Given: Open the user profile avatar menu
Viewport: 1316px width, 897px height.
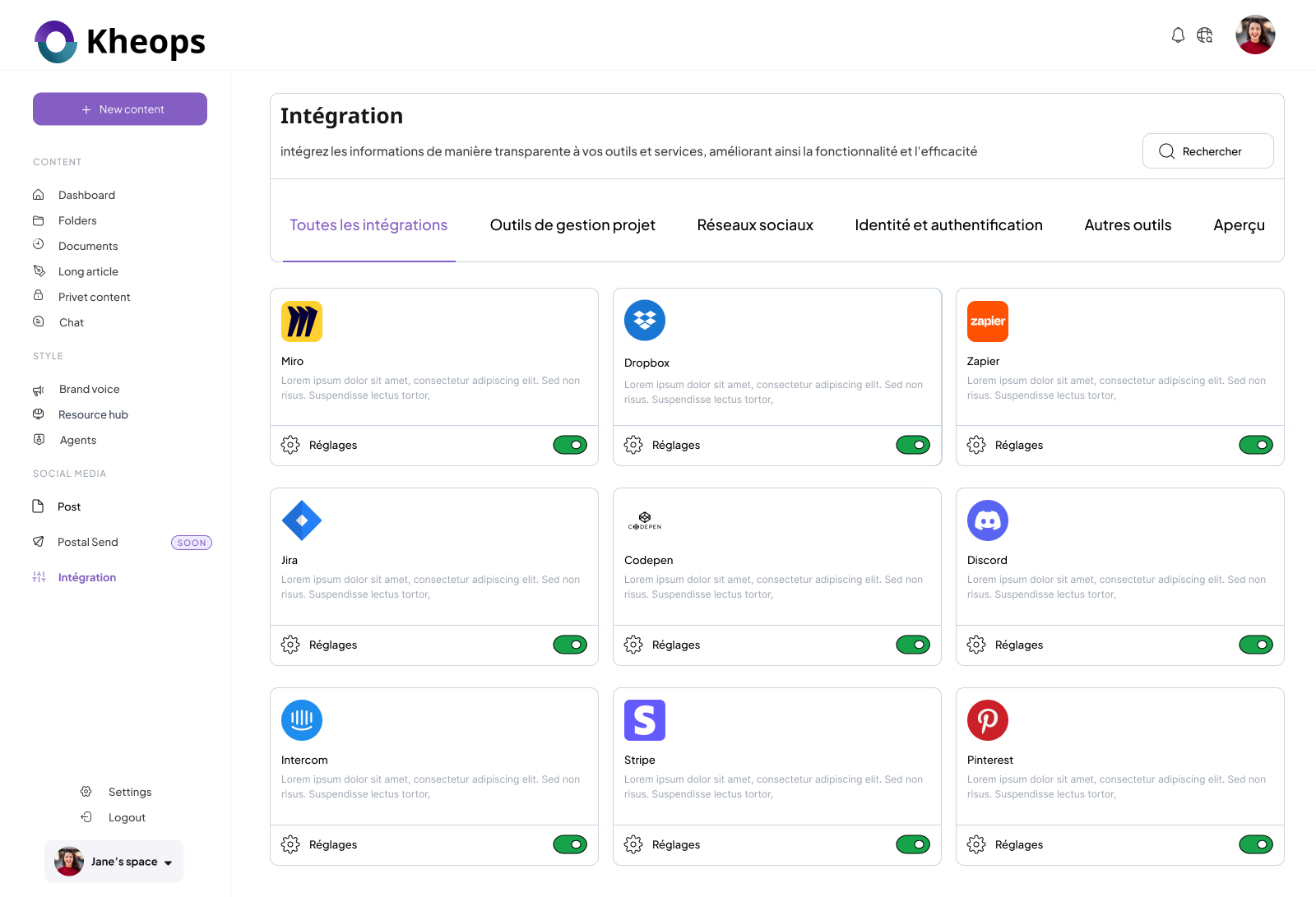Looking at the screenshot, I should 1255,35.
